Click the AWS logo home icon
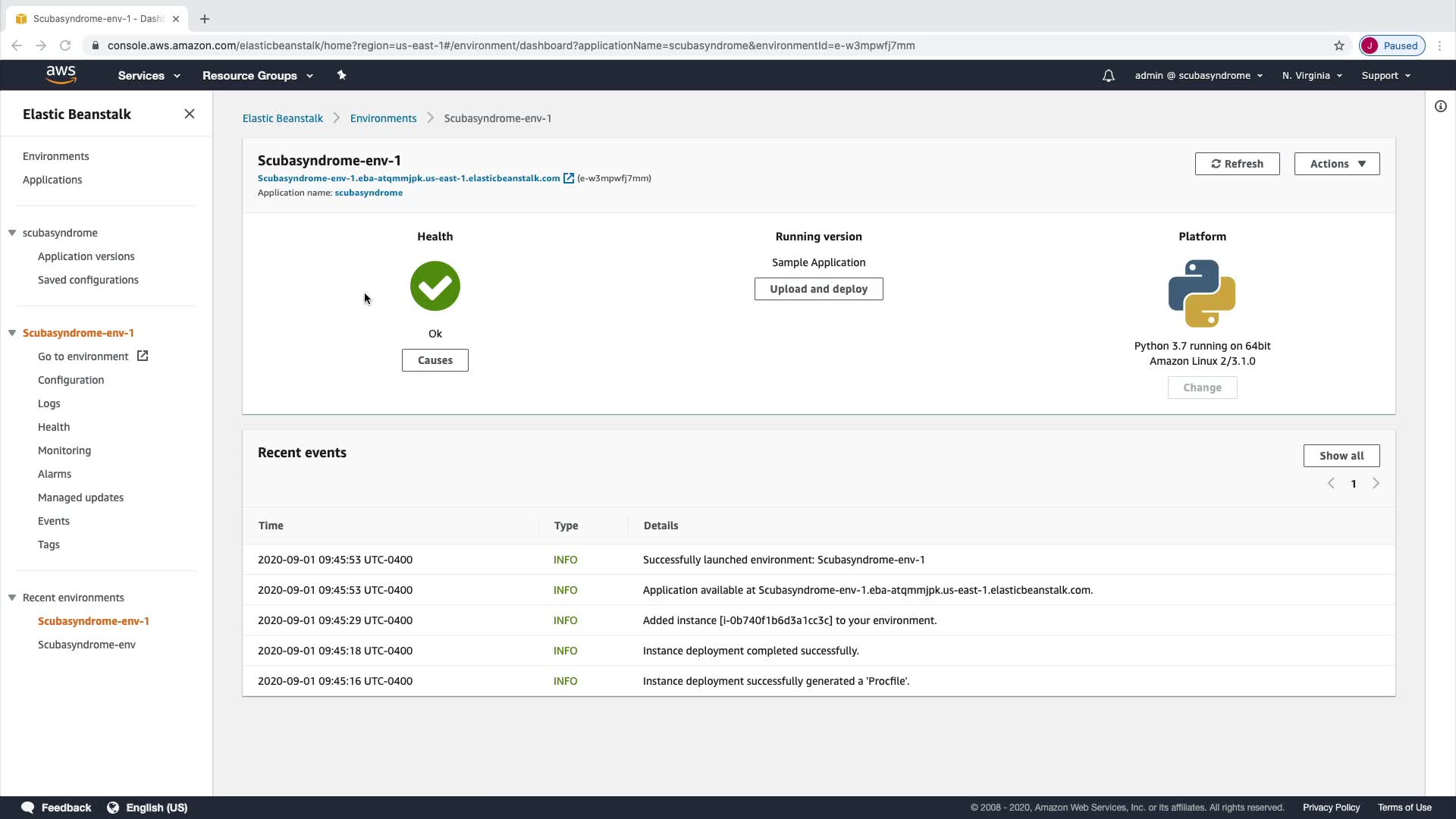The image size is (1456, 819). [x=61, y=74]
